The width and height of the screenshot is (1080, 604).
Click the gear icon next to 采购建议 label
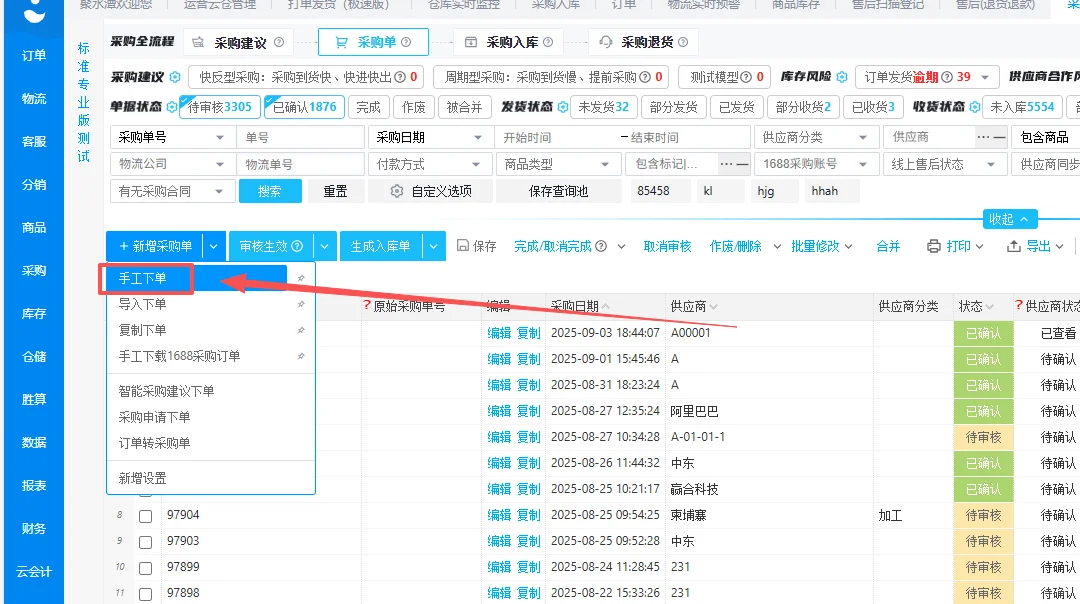pos(175,76)
